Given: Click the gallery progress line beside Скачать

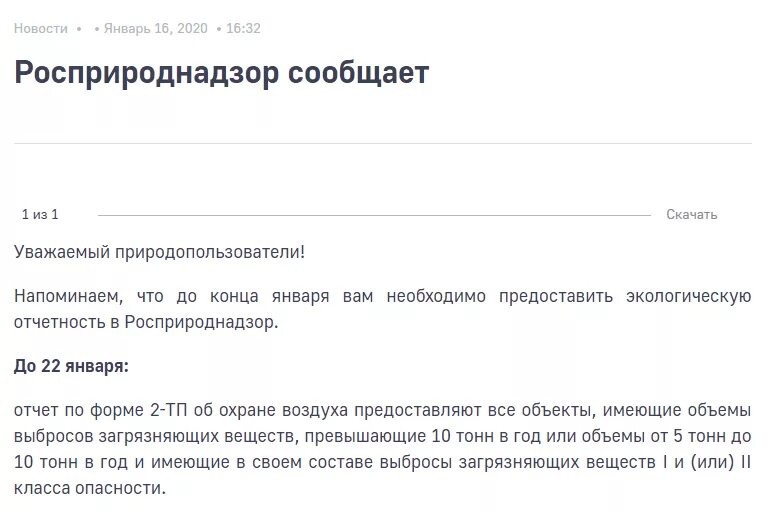Looking at the screenshot, I should coord(374,215).
